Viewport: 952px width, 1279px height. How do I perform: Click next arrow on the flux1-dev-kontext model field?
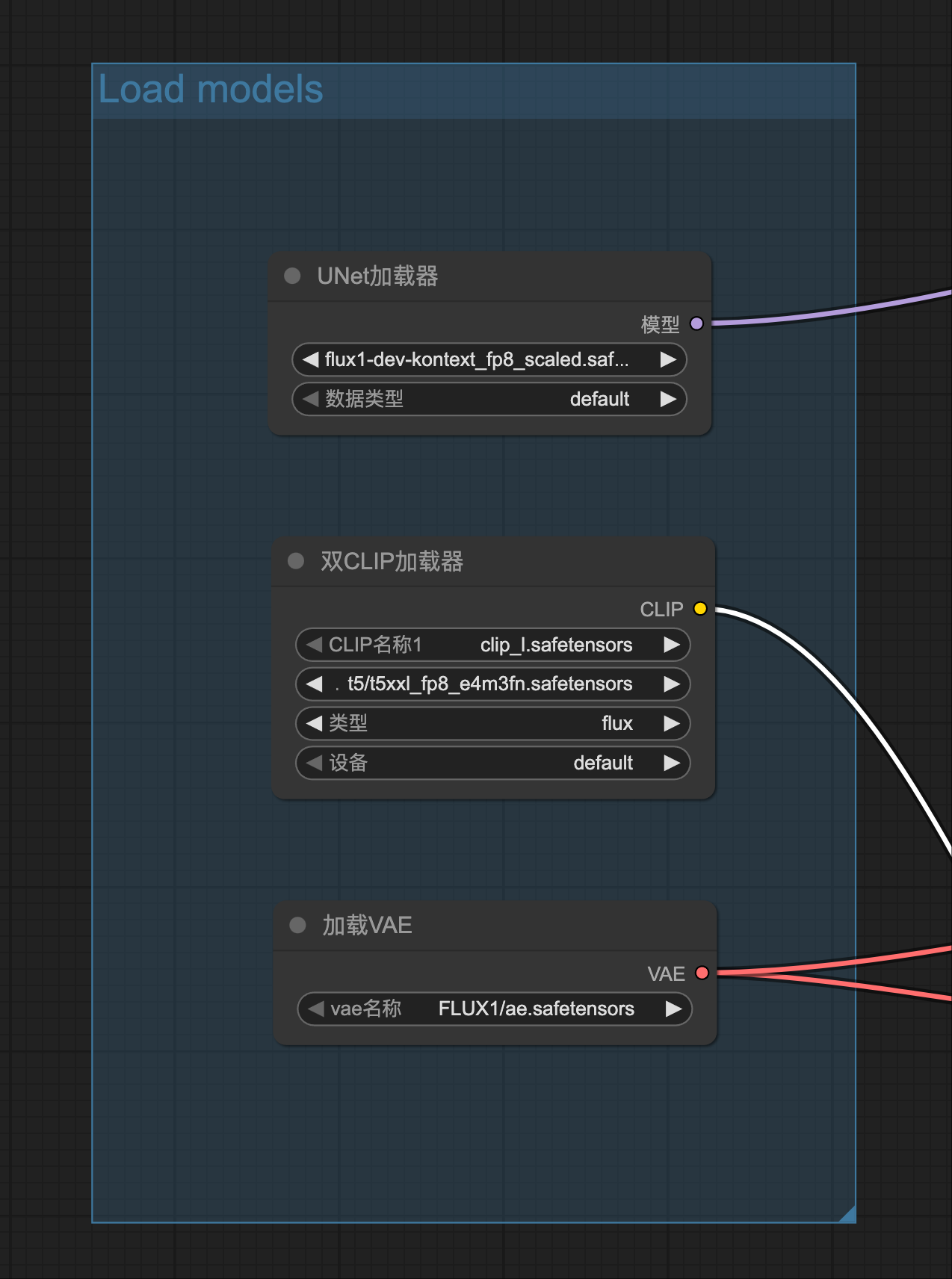coord(668,360)
